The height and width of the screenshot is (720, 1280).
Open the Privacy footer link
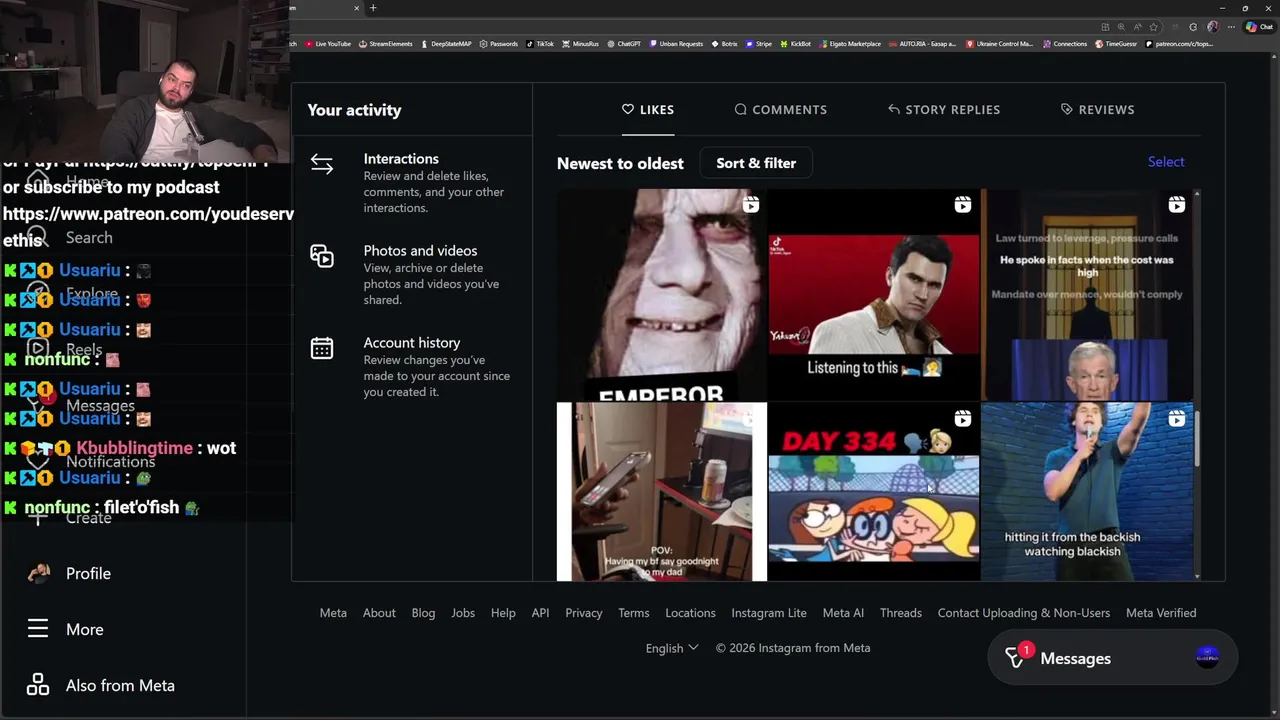(x=583, y=613)
